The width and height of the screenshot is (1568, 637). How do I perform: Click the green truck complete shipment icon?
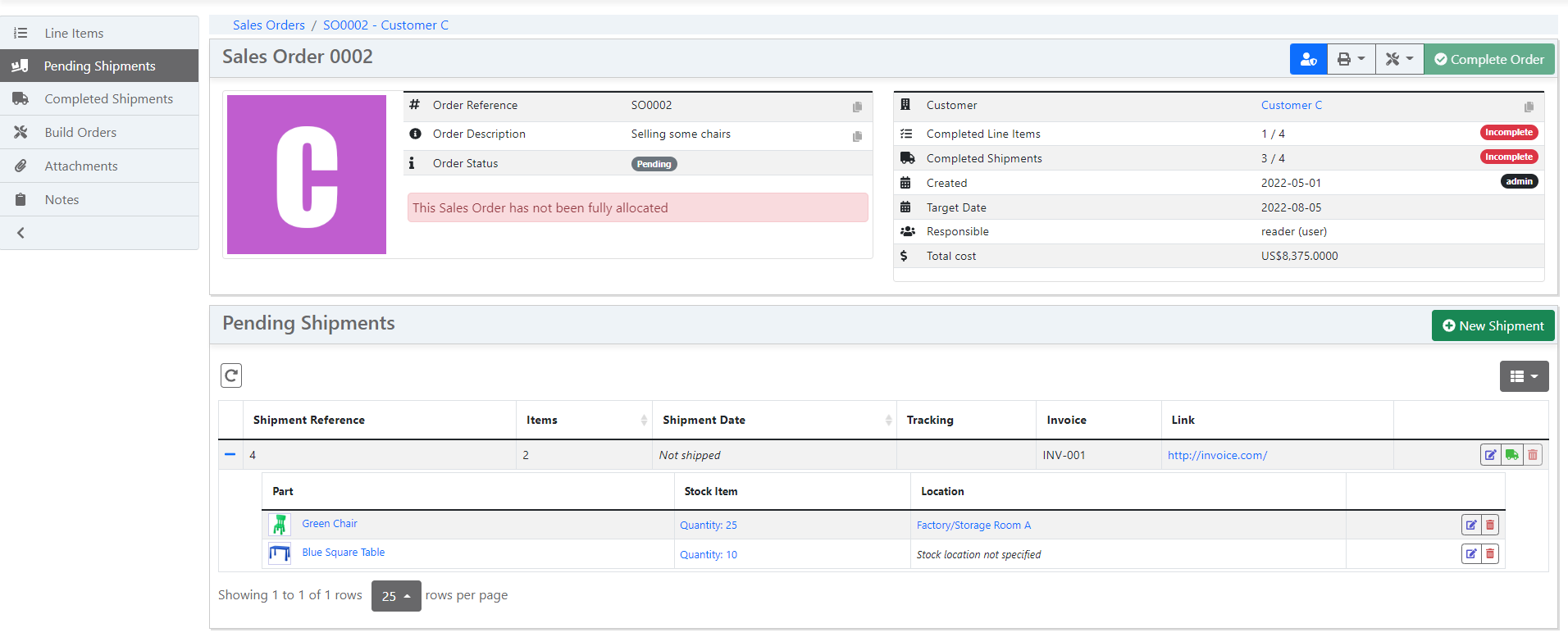[x=1511, y=455]
